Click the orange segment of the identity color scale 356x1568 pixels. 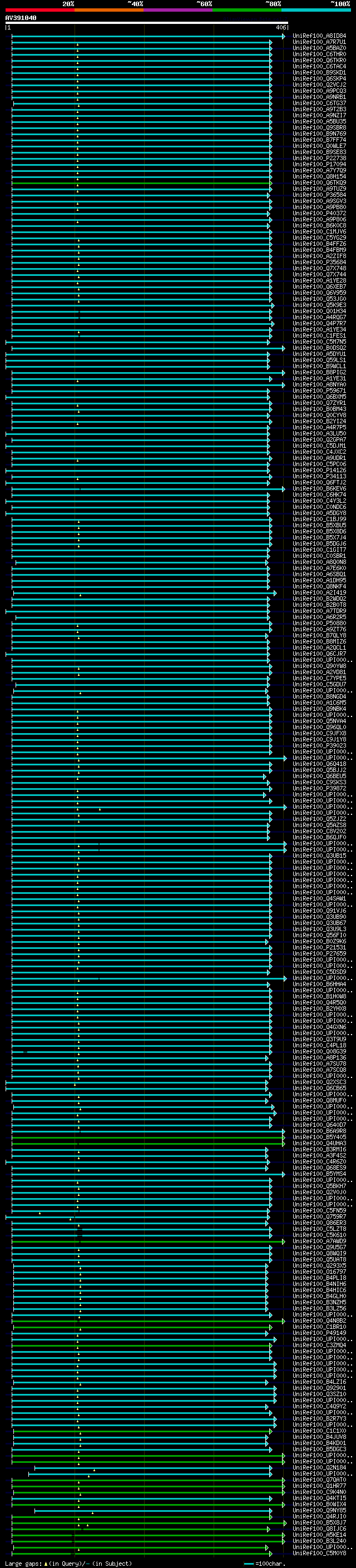tap(109, 10)
